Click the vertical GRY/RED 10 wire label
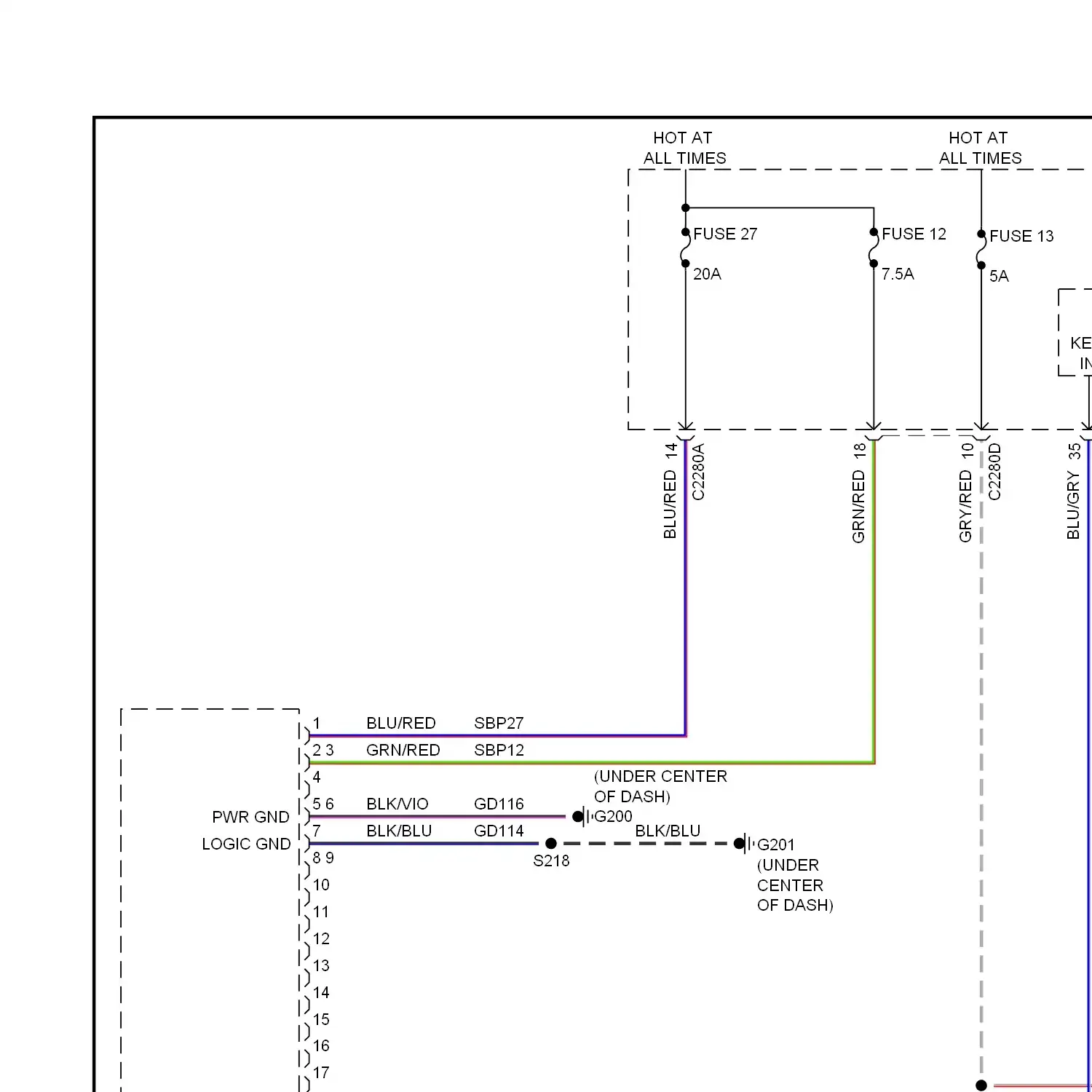This screenshot has width=1092, height=1092. [x=966, y=492]
